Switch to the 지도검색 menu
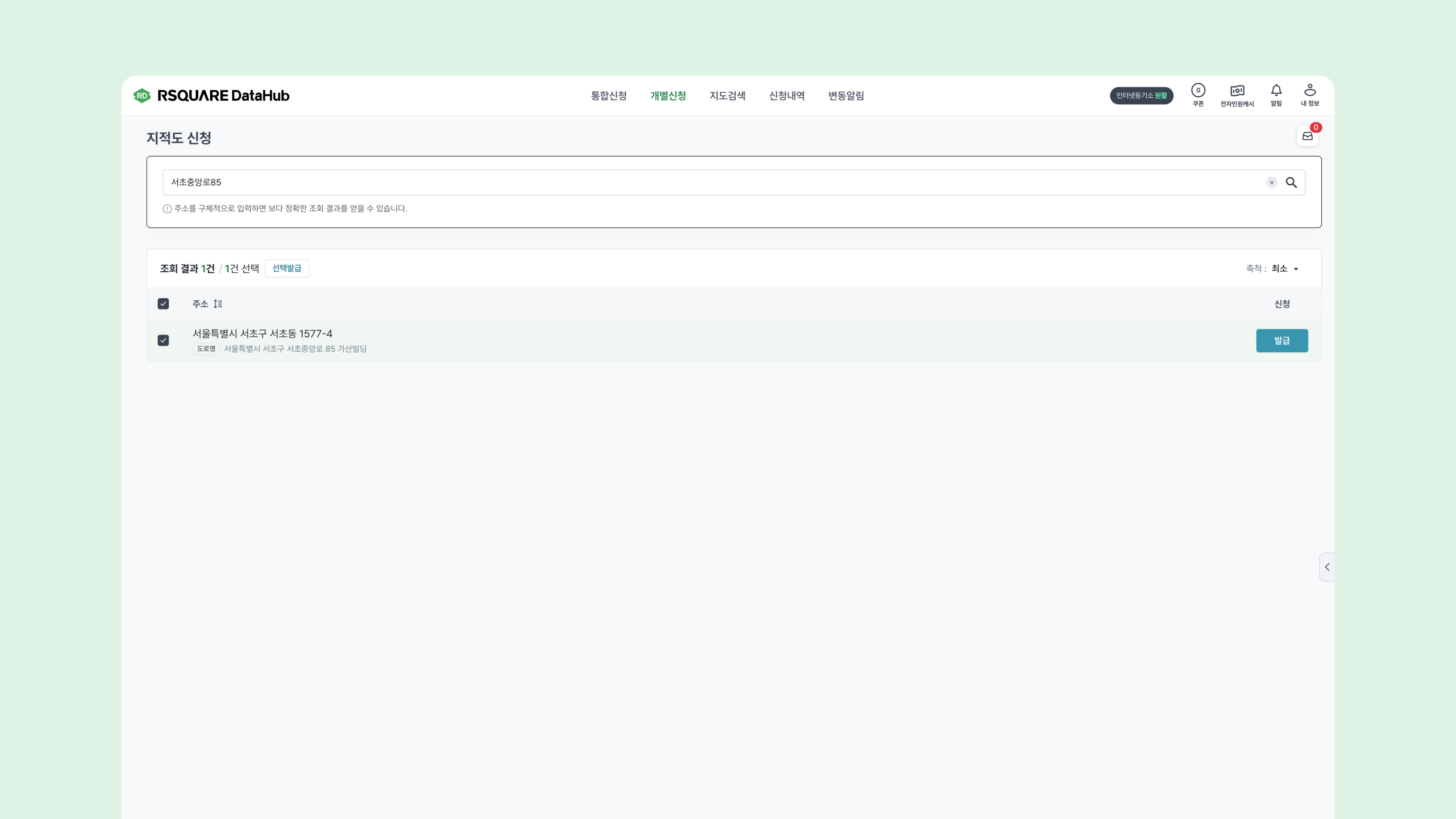The width and height of the screenshot is (1456, 819). 727,96
